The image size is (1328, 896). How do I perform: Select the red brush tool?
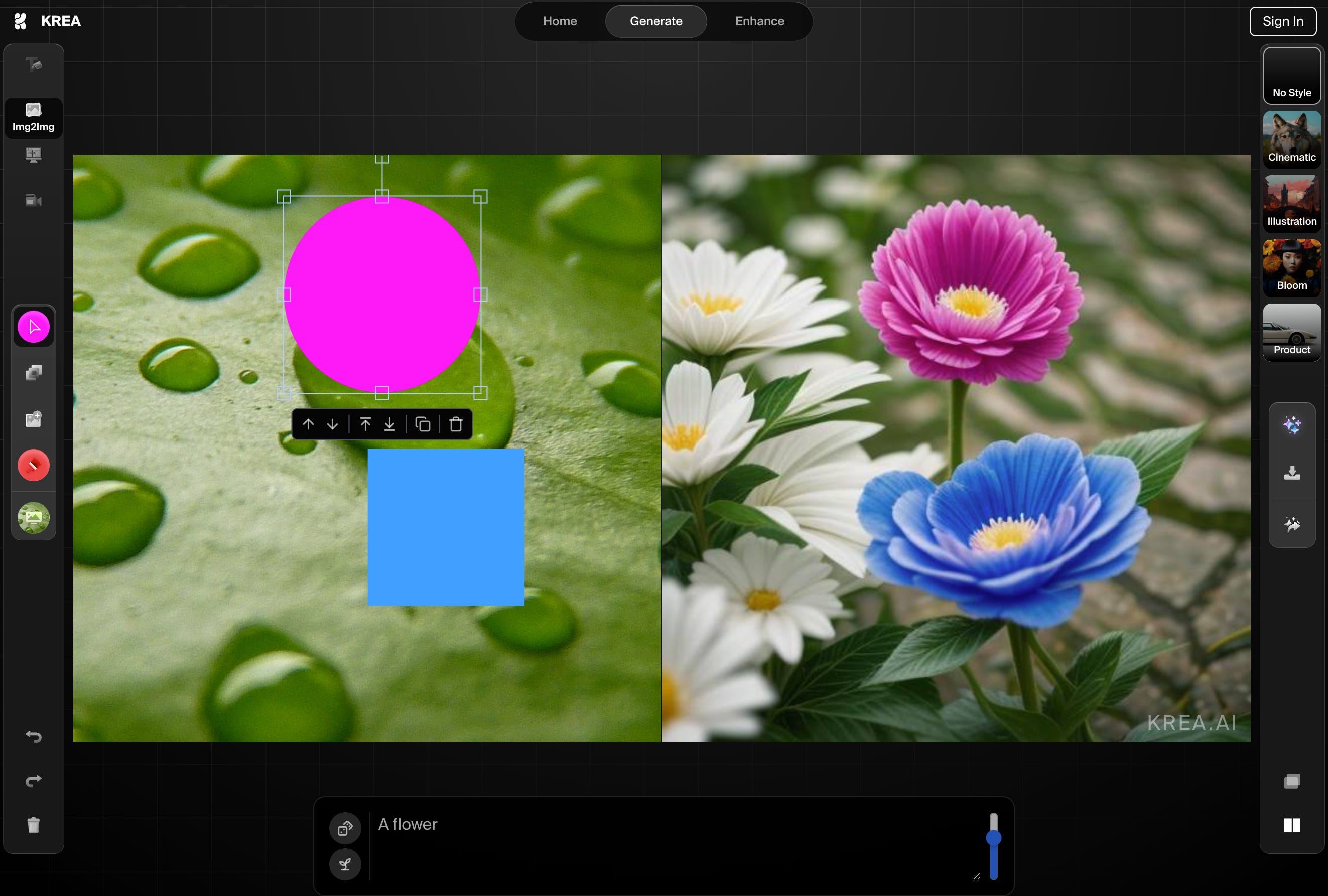pyautogui.click(x=34, y=466)
